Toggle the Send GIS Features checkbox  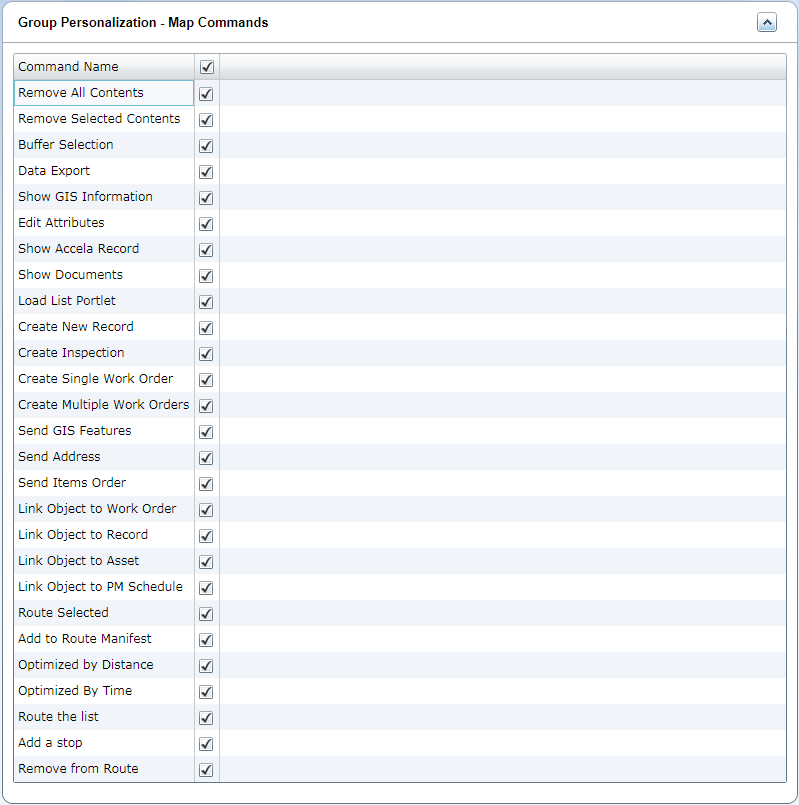point(207,432)
